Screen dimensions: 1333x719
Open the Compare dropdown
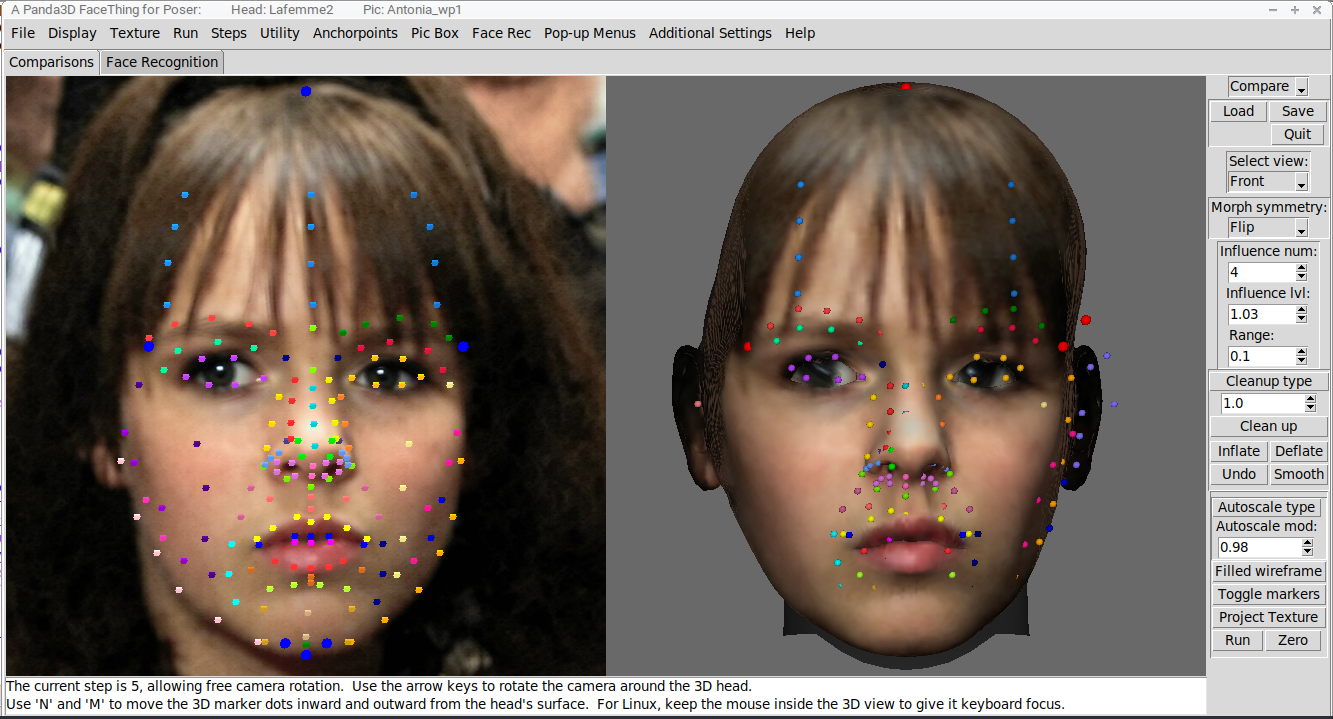click(x=1268, y=87)
